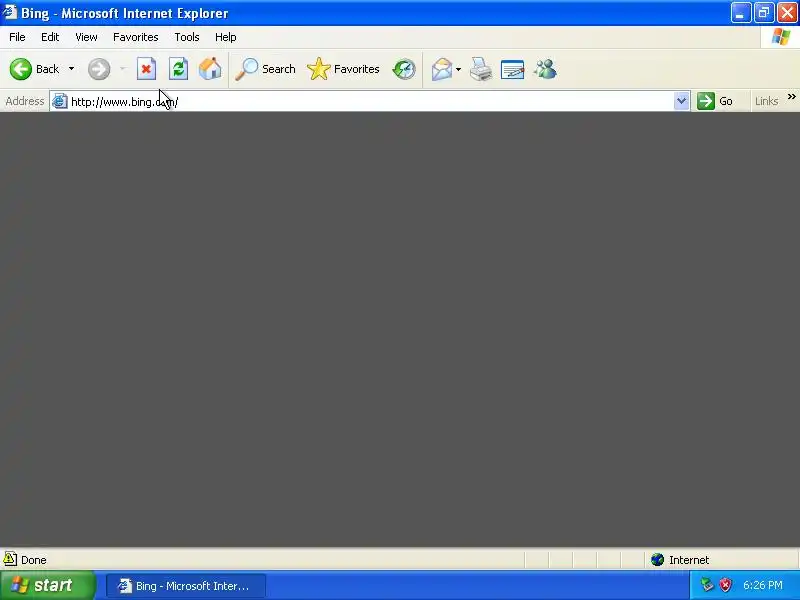Image resolution: width=800 pixels, height=600 pixels.
Task: Click the greyed Forward arrow button
Action: point(99,69)
